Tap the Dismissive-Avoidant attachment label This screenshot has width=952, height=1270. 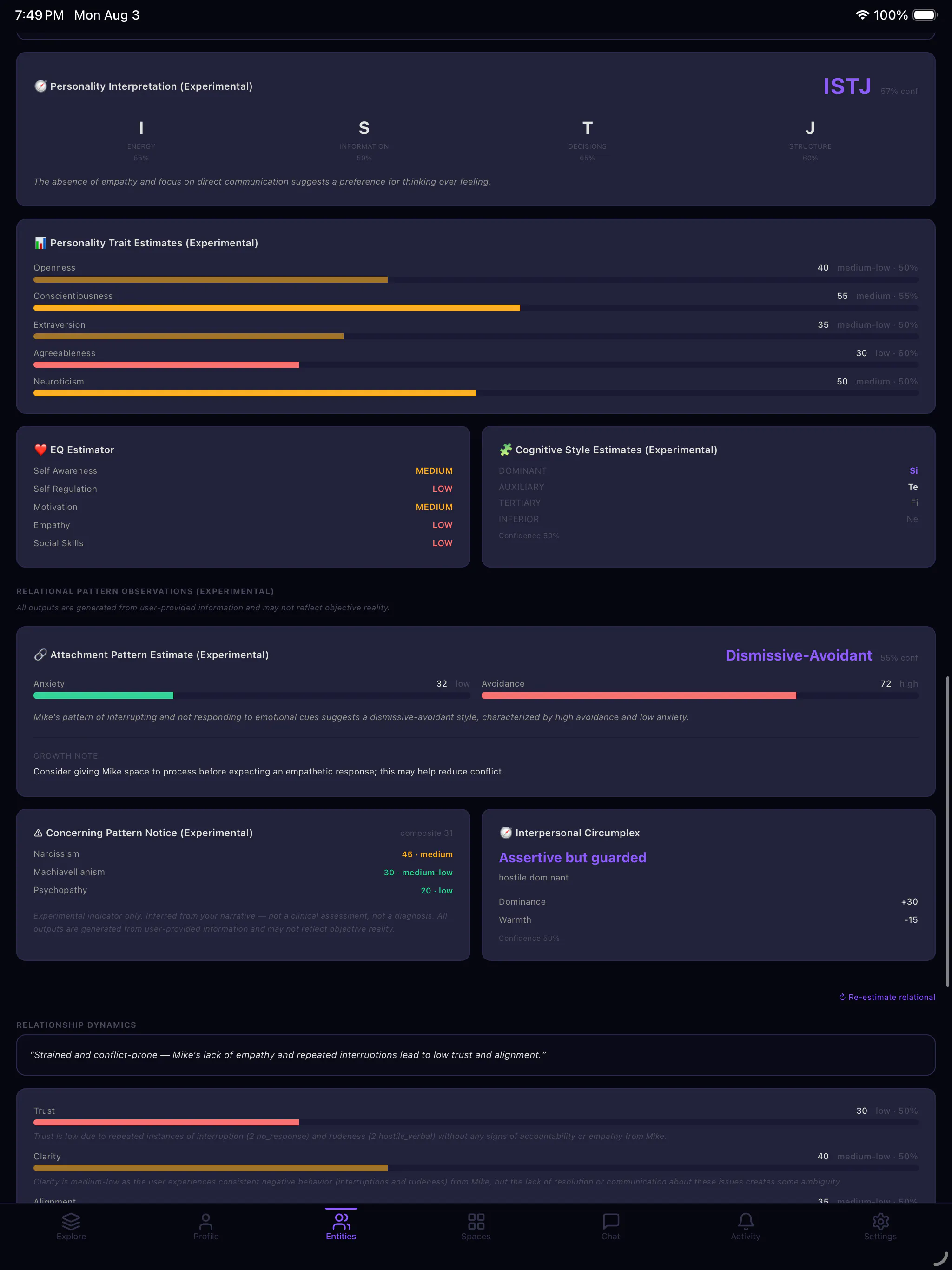point(799,655)
